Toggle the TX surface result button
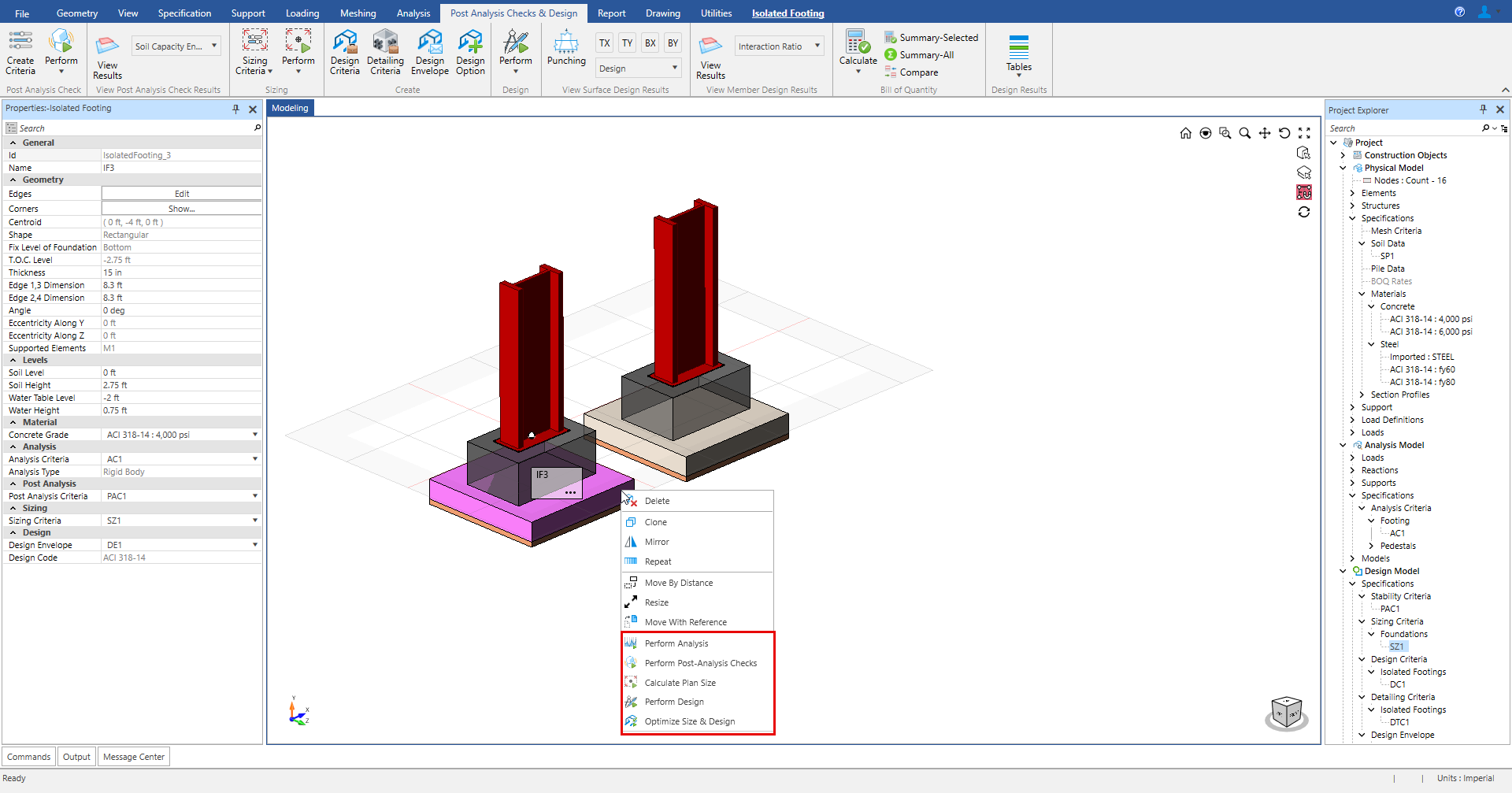The width and height of the screenshot is (1512, 793). (x=604, y=43)
